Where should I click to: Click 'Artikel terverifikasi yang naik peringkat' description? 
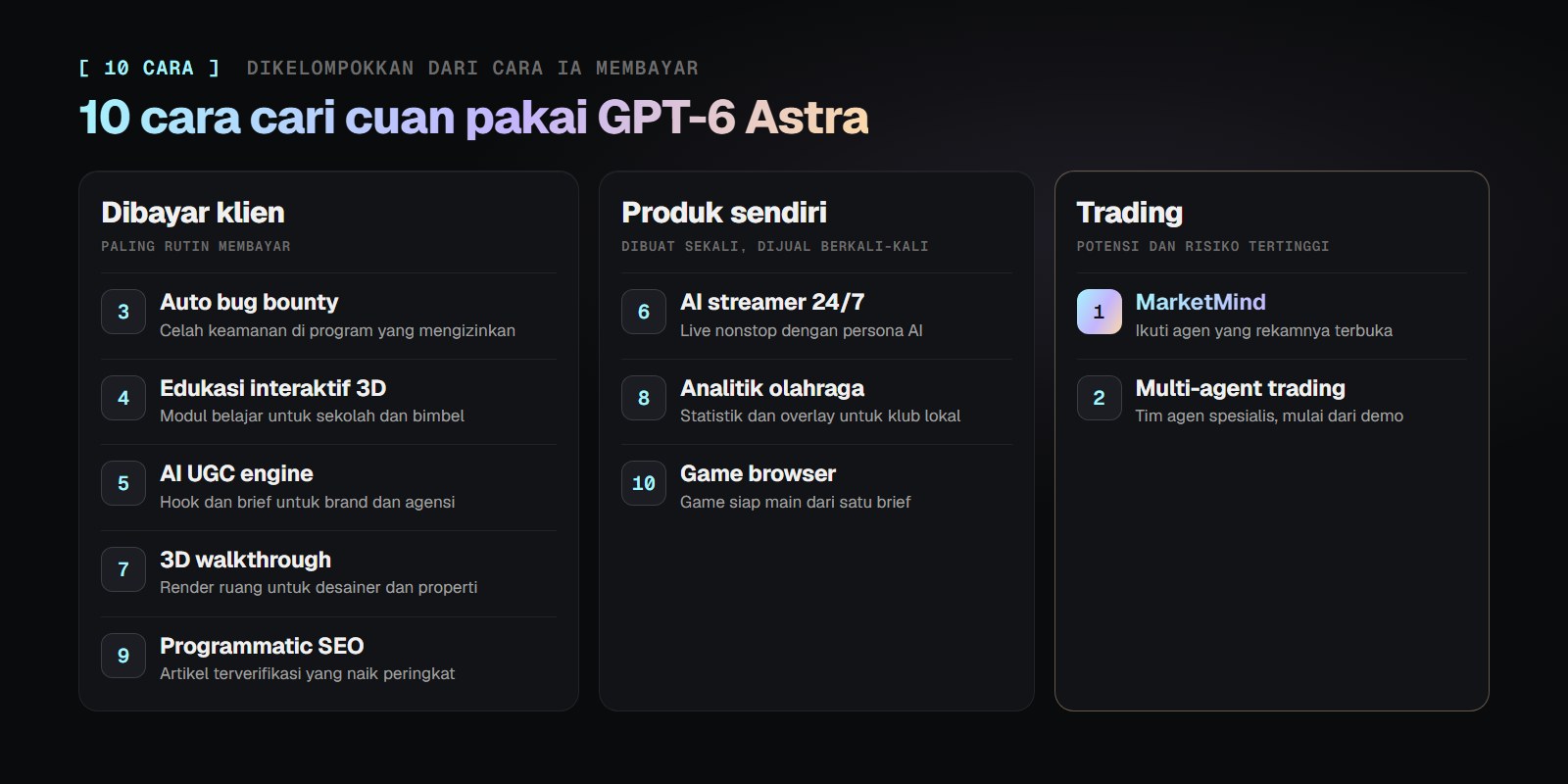pos(307,673)
